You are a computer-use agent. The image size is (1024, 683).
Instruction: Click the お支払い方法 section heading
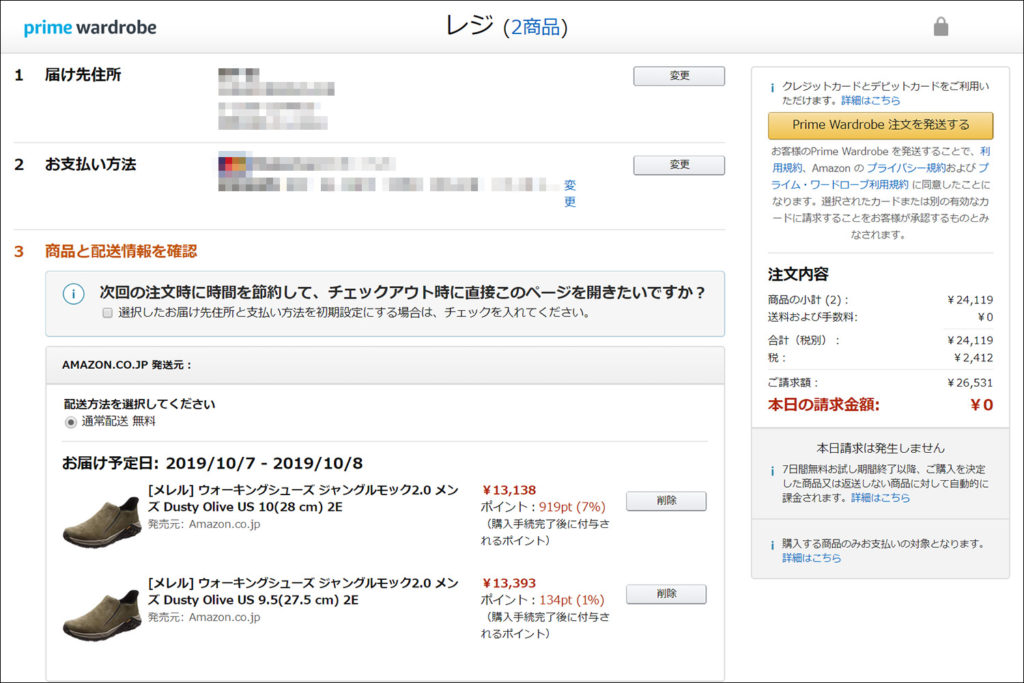coord(90,165)
